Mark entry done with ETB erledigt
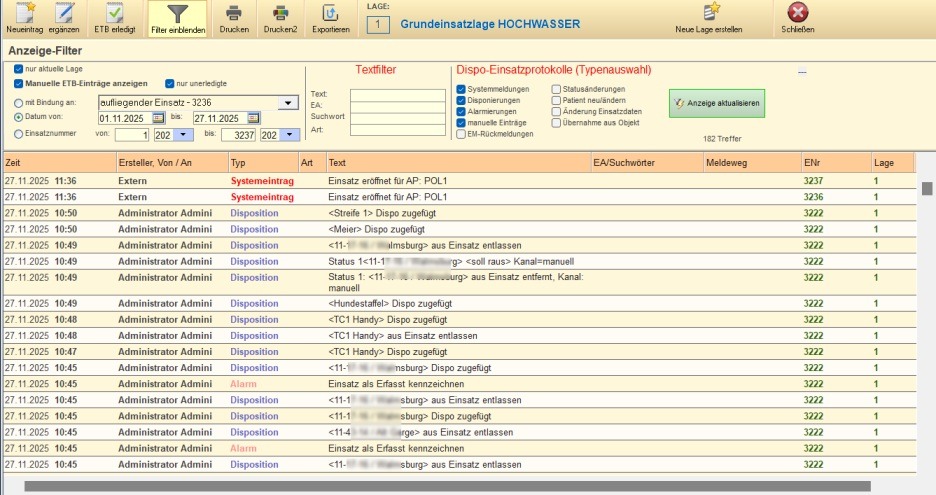The image size is (936, 495). pyautogui.click(x=115, y=14)
